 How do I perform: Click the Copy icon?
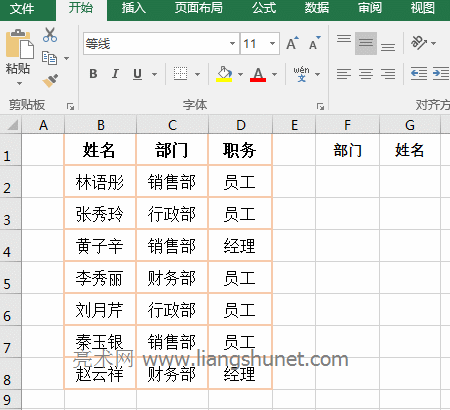pos(49,58)
